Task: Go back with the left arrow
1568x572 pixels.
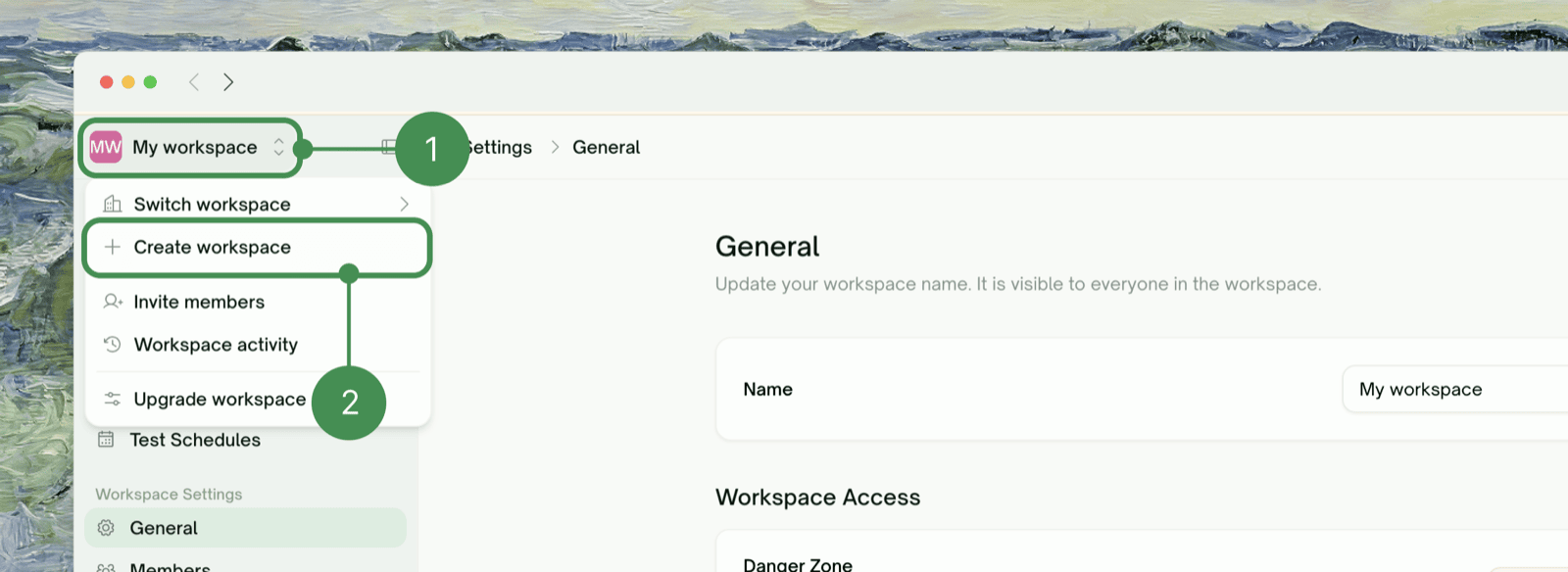Action: 194,82
